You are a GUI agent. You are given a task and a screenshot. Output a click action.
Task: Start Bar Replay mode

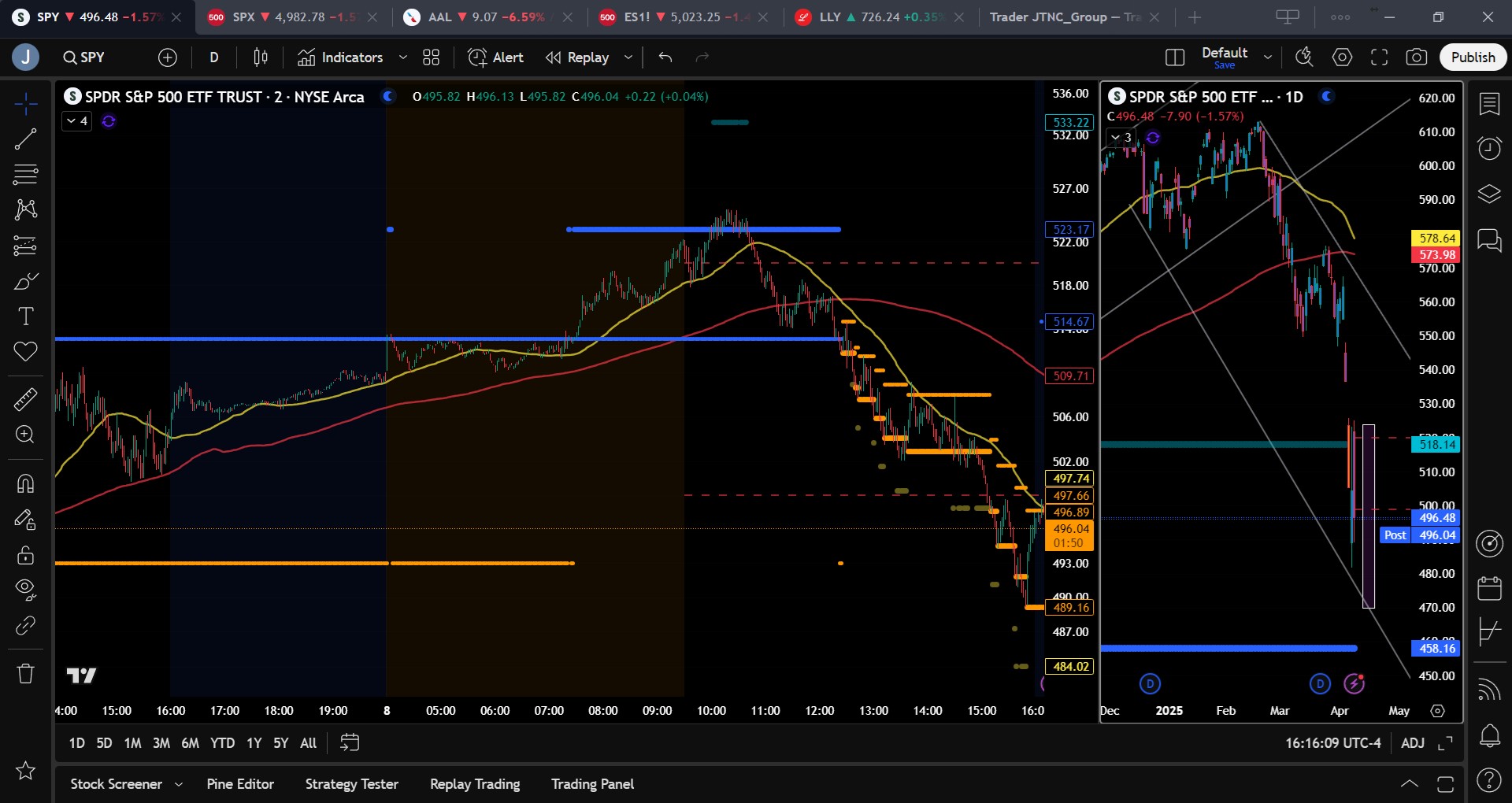coord(578,57)
